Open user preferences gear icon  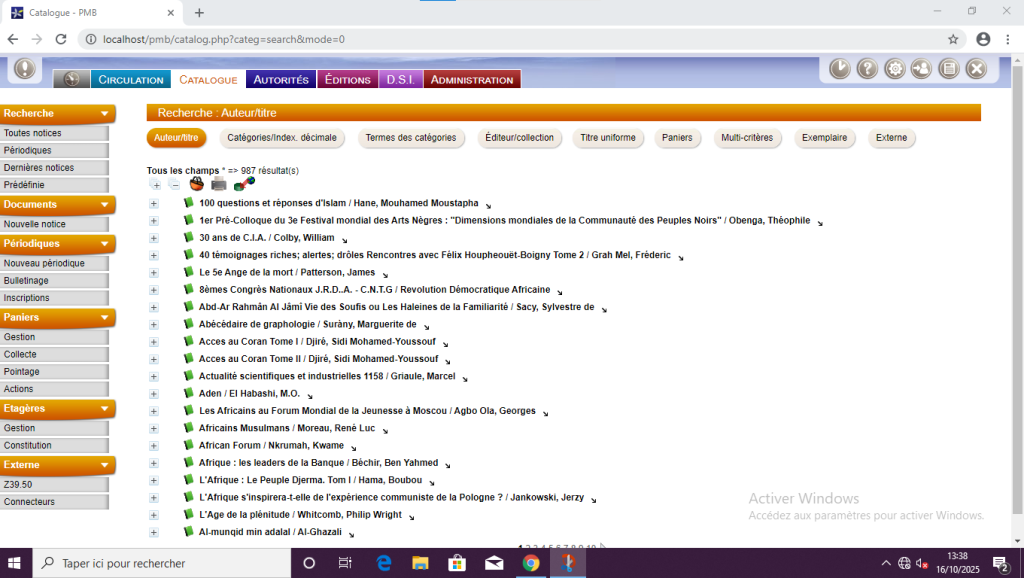point(894,69)
